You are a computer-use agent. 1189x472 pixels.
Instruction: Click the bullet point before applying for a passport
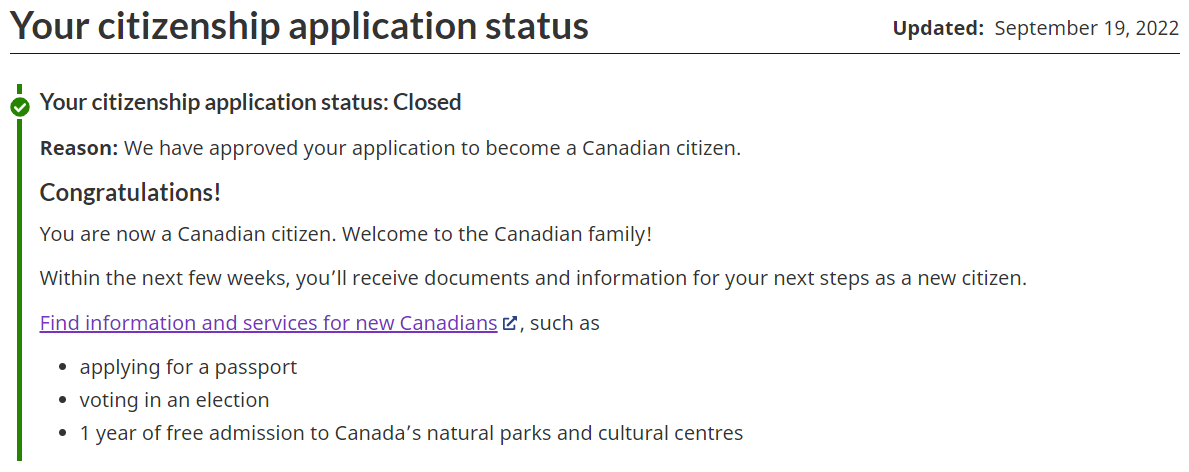click(62, 368)
